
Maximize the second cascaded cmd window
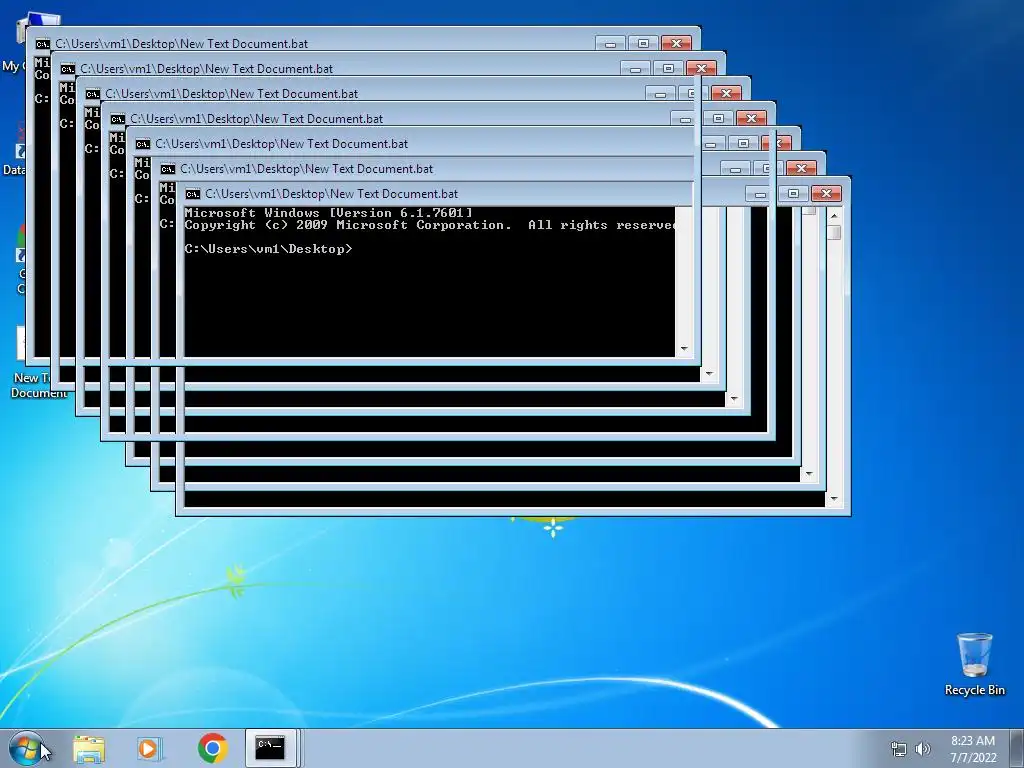pyautogui.click(x=667, y=69)
